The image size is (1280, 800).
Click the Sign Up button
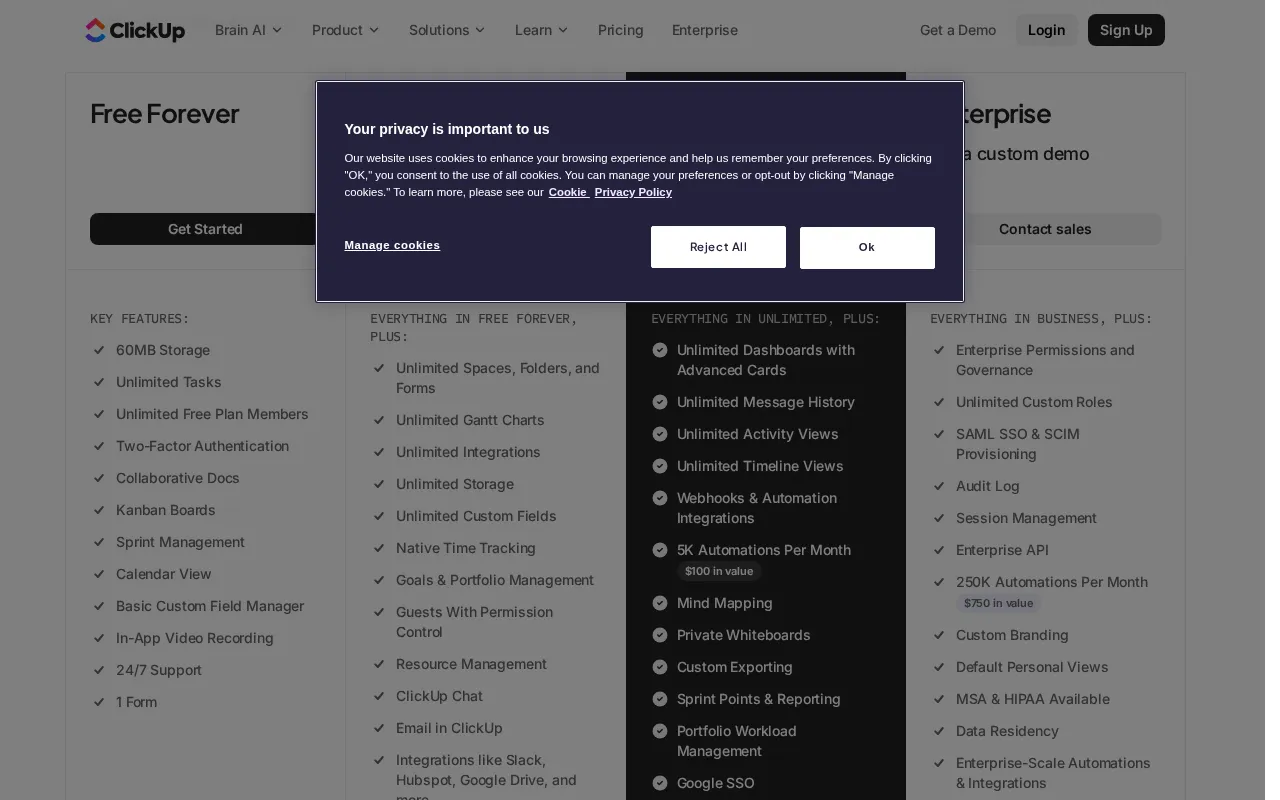pyautogui.click(x=1126, y=30)
